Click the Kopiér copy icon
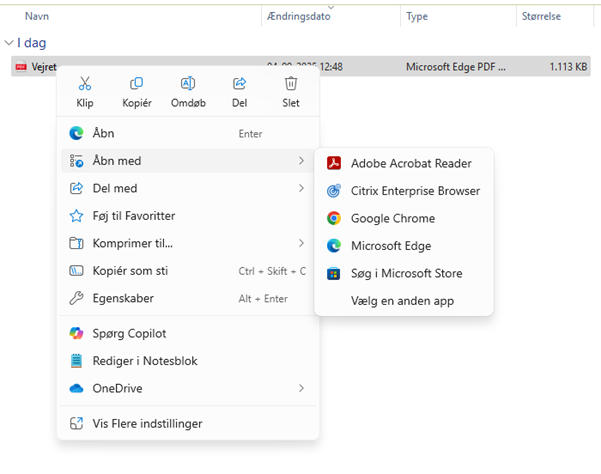Viewport: 601px width, 474px height. pos(136,84)
